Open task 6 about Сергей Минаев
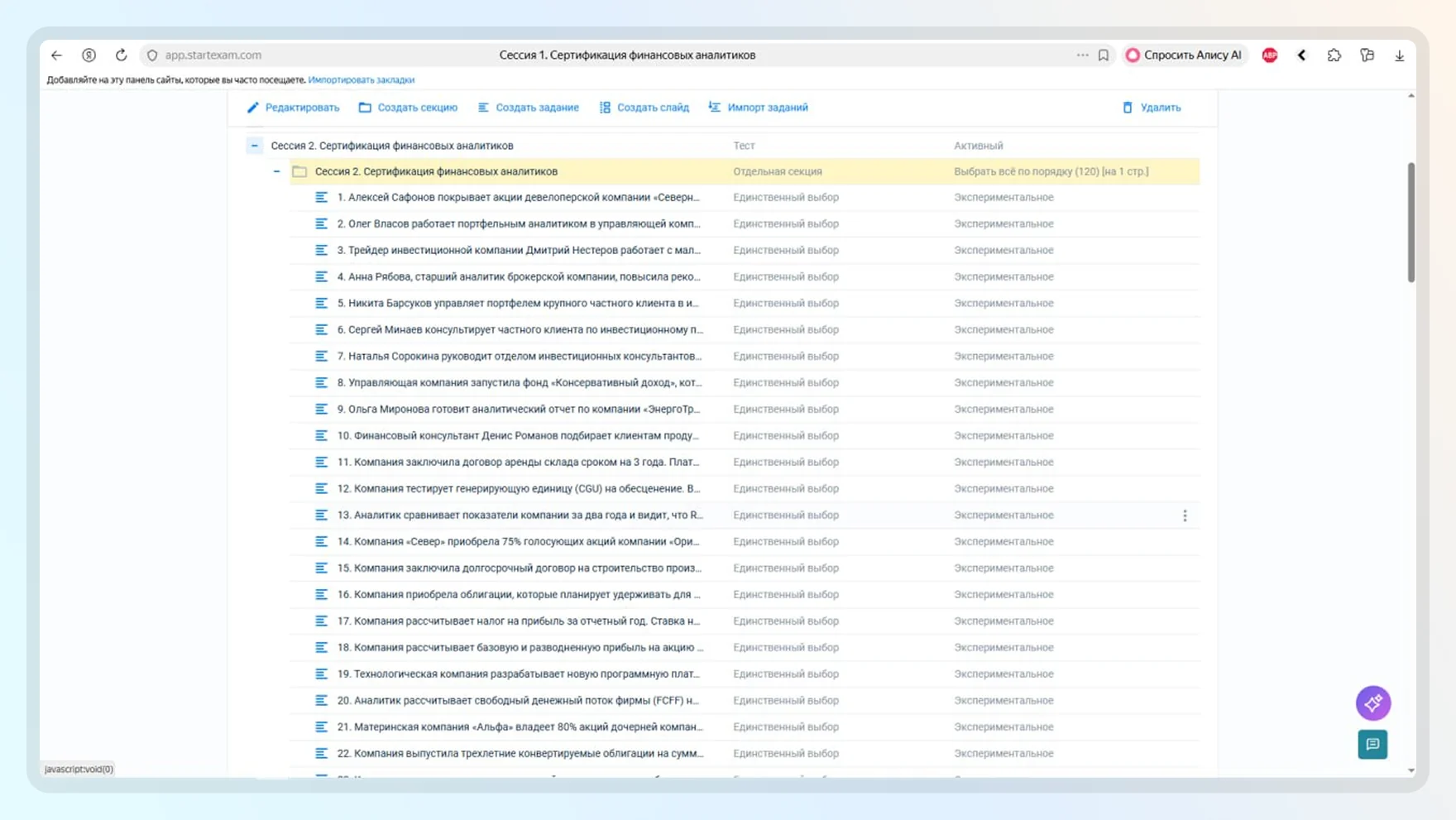This screenshot has width=1456, height=820. [520, 330]
